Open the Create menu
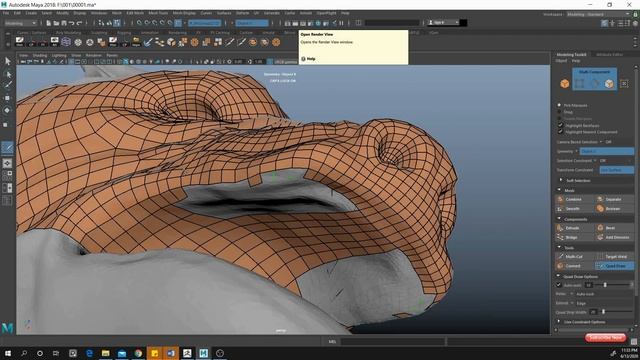This screenshot has width=640, height=360. click(x=31, y=13)
